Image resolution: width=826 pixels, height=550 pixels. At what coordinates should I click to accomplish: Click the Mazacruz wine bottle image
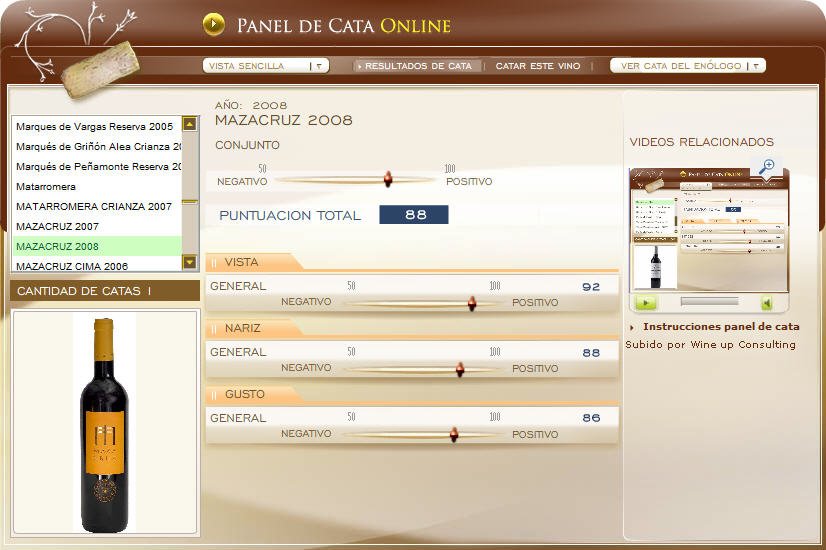tap(104, 425)
